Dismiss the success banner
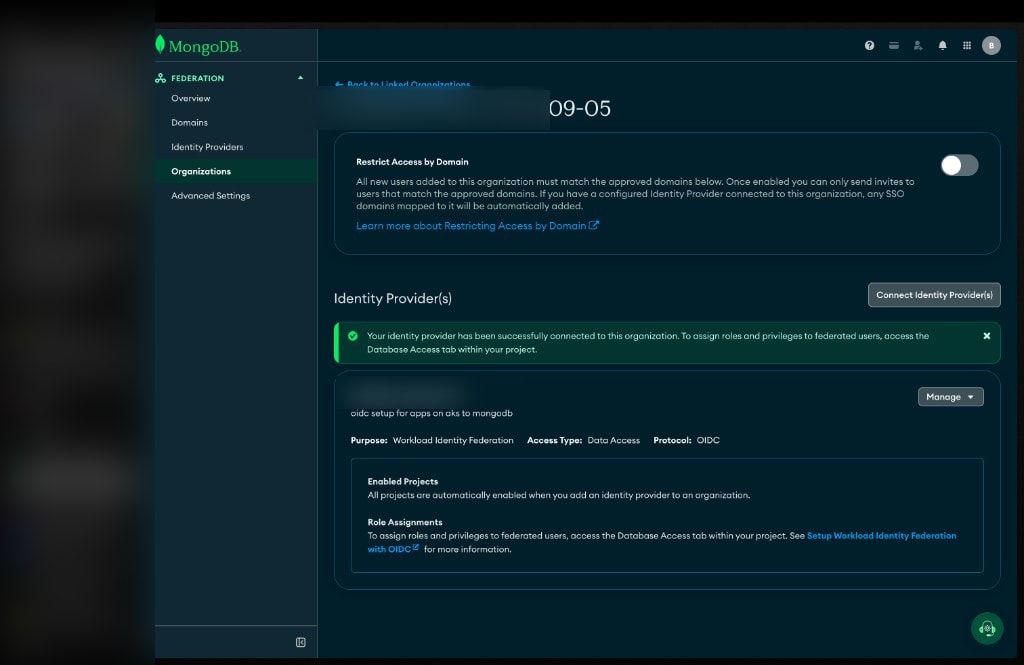1024x665 pixels. click(x=987, y=336)
